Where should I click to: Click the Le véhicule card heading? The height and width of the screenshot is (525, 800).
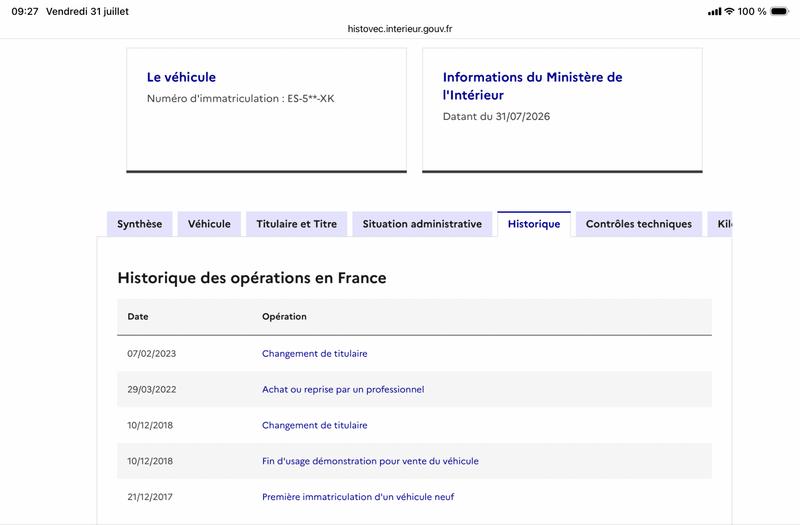181,77
